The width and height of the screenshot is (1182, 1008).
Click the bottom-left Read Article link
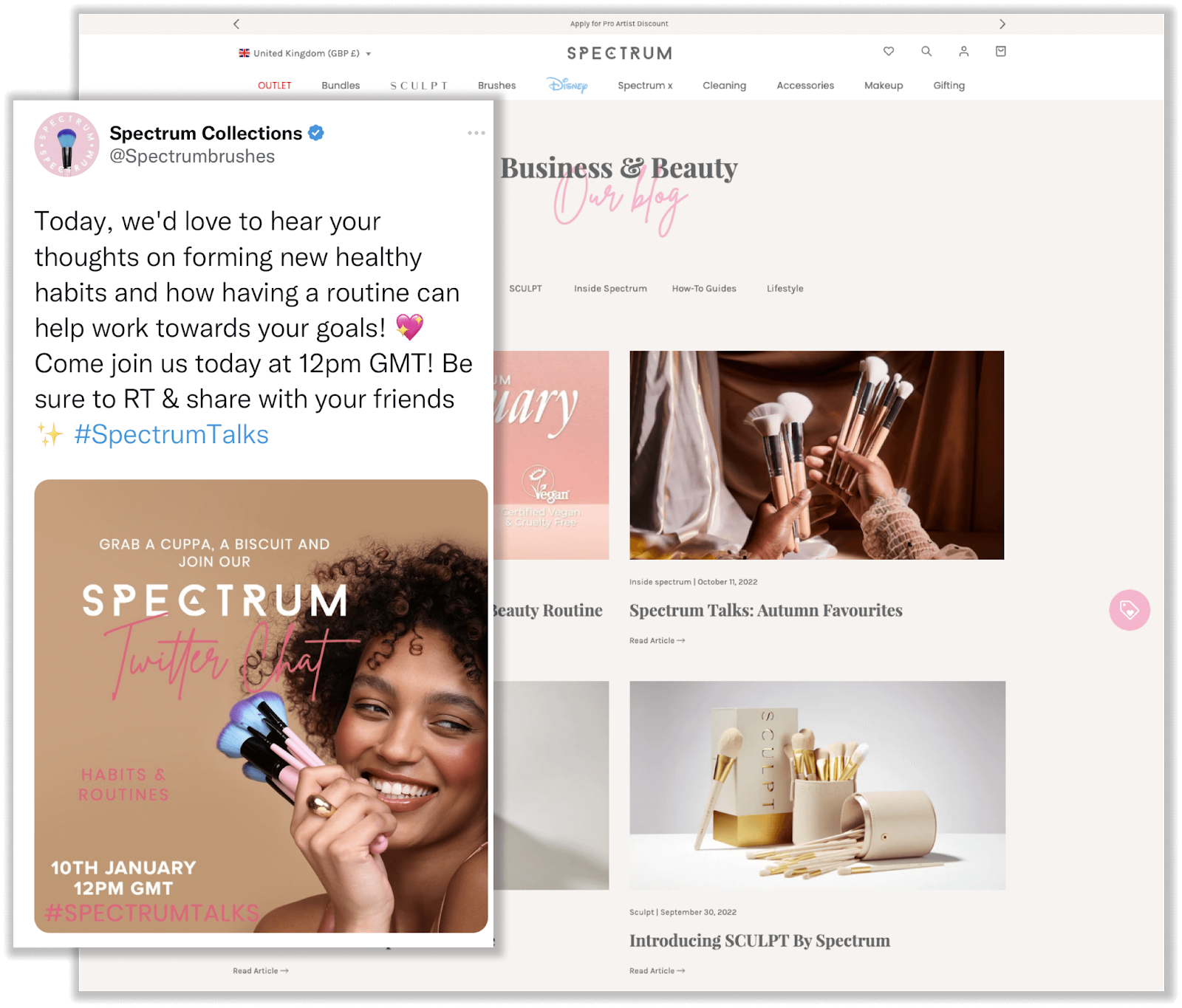click(x=261, y=970)
